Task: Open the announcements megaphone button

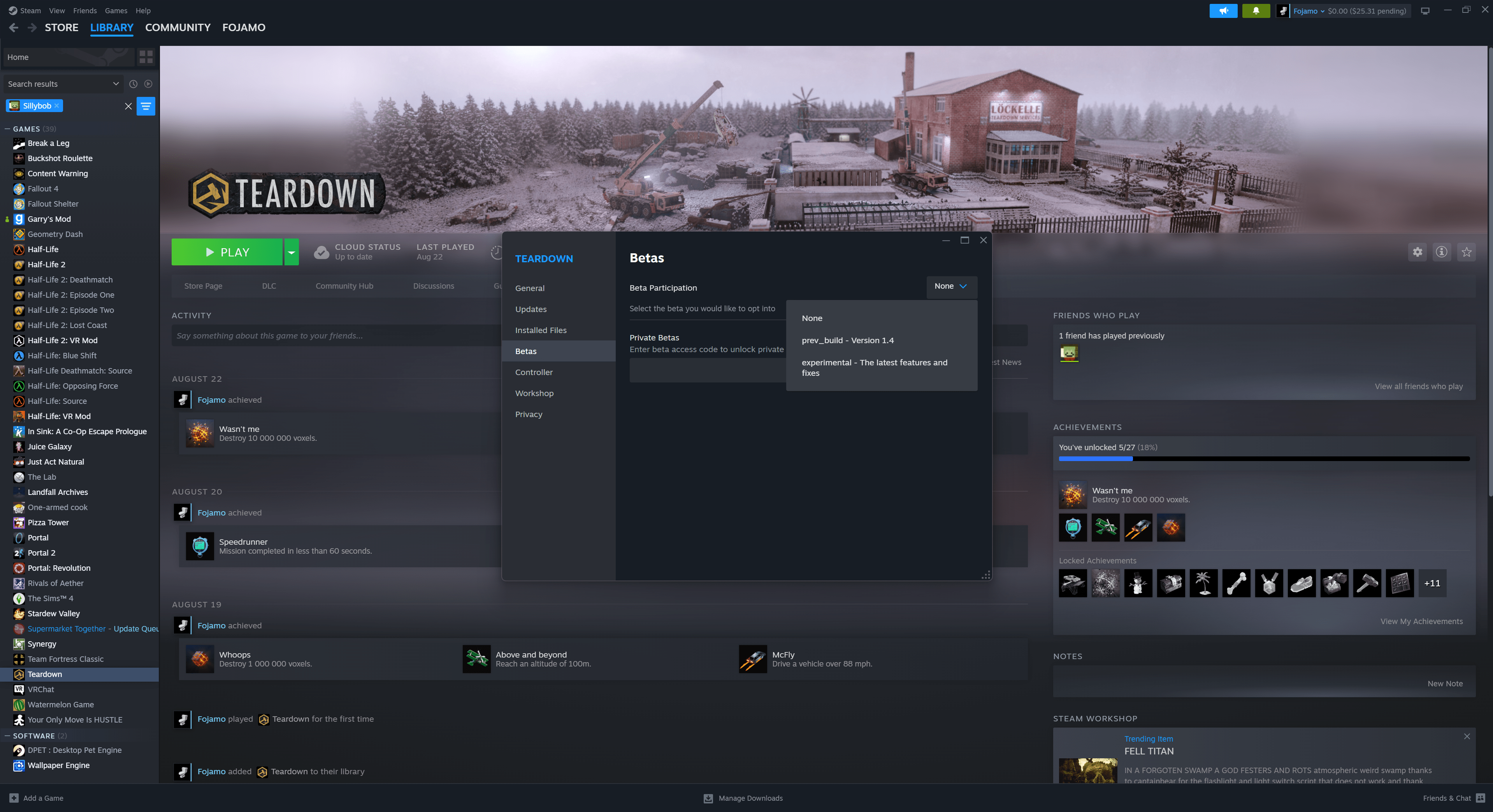Action: (x=1223, y=11)
